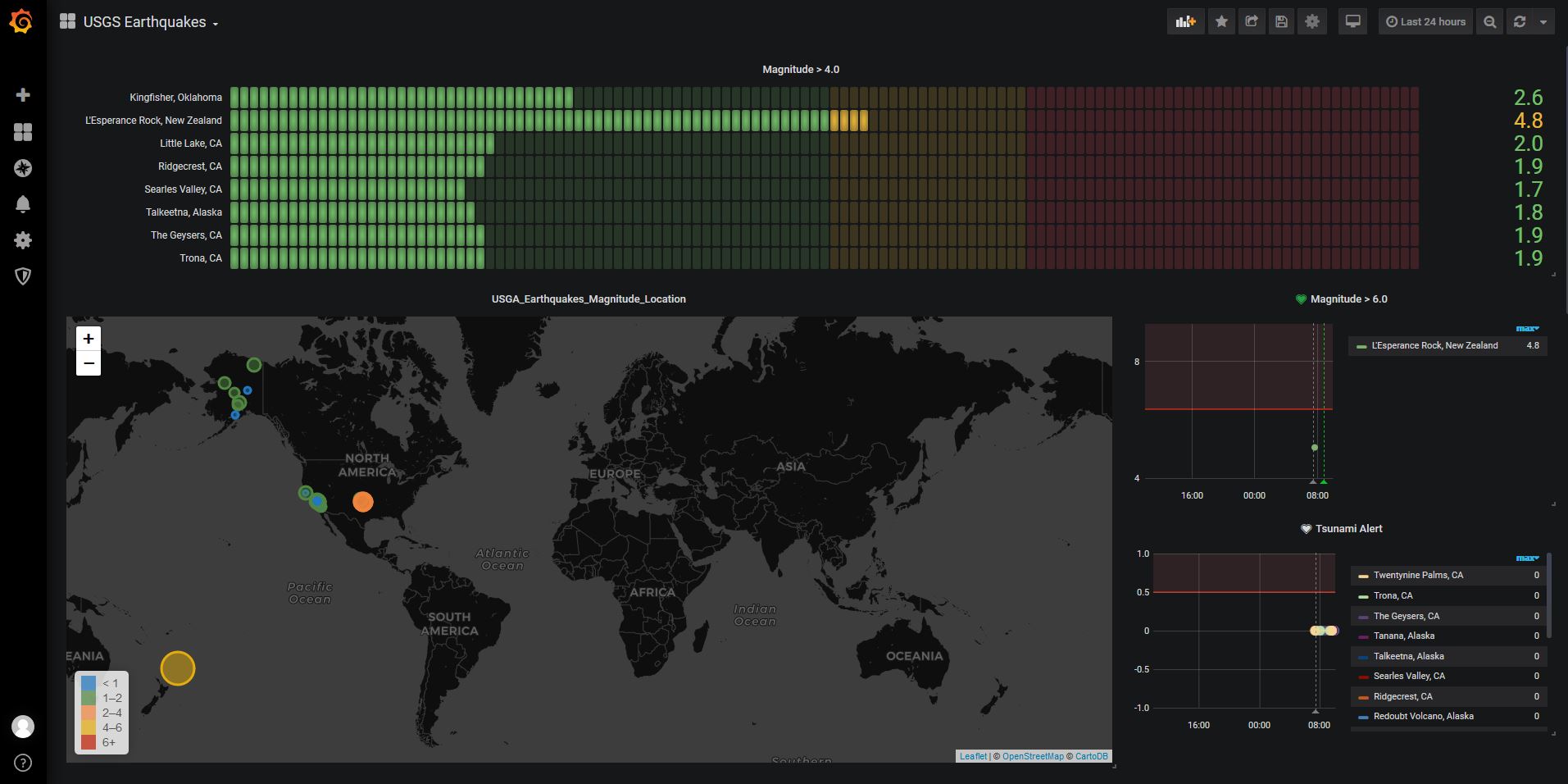This screenshot has width=1568, height=784.
Task: Click the orange Oklahoma earthquake circle
Action: [362, 501]
